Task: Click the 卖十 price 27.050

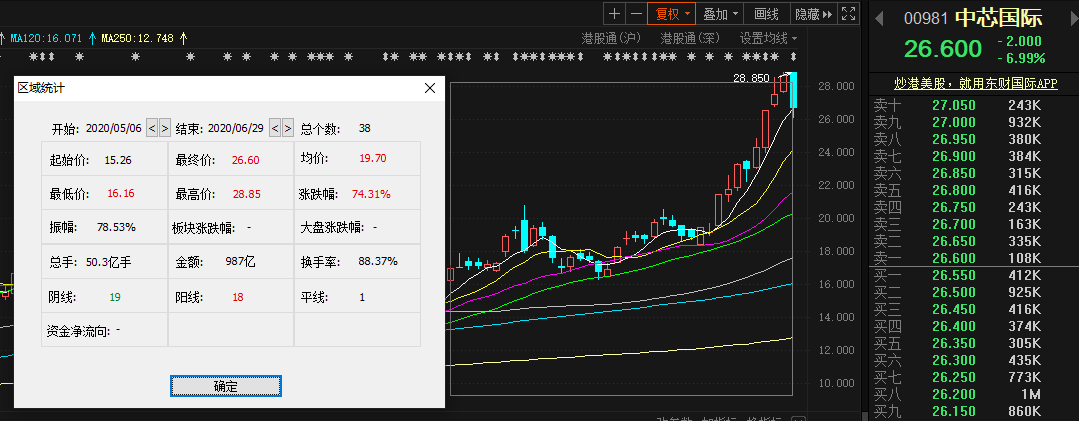Action: tap(954, 105)
